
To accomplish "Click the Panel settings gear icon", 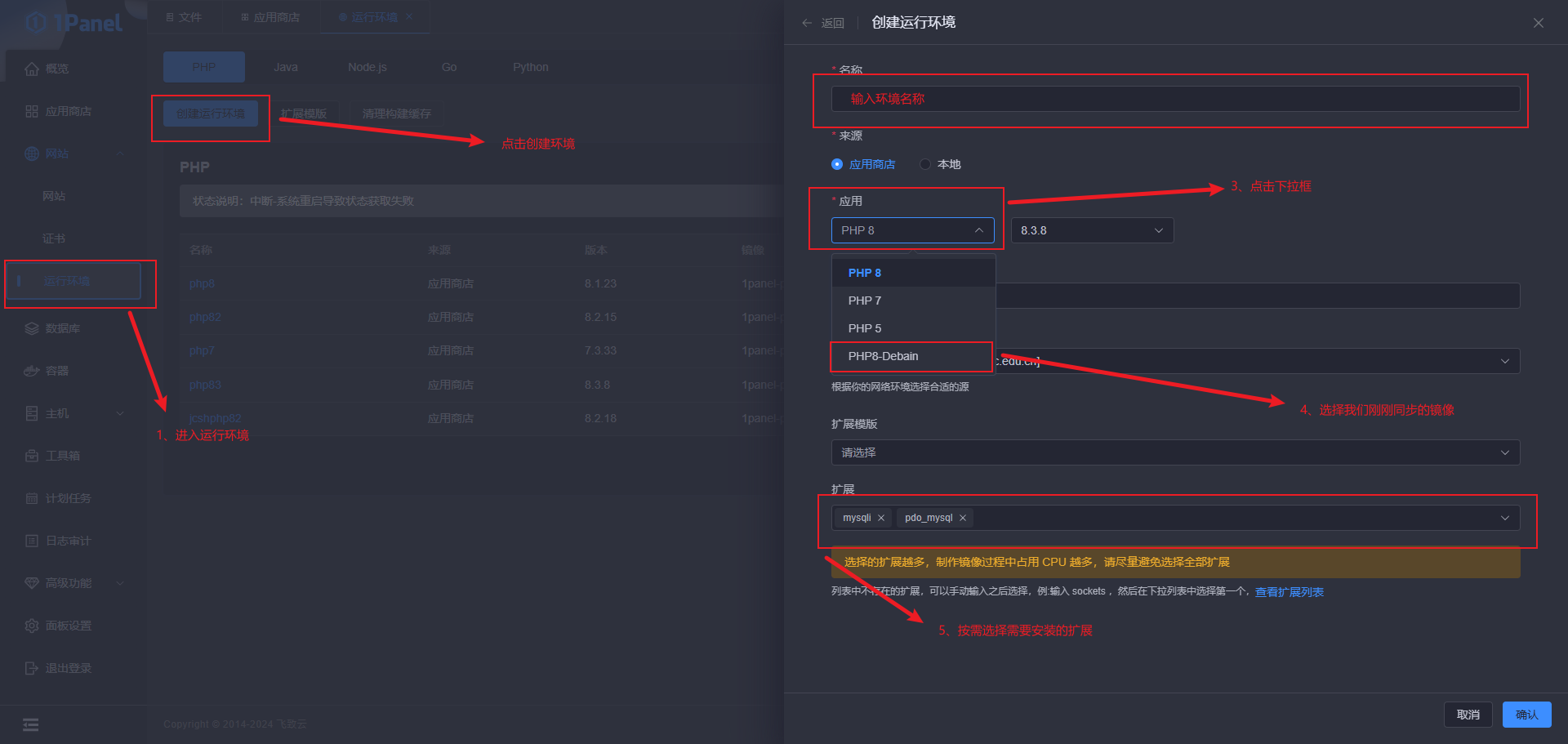I will click(32, 626).
